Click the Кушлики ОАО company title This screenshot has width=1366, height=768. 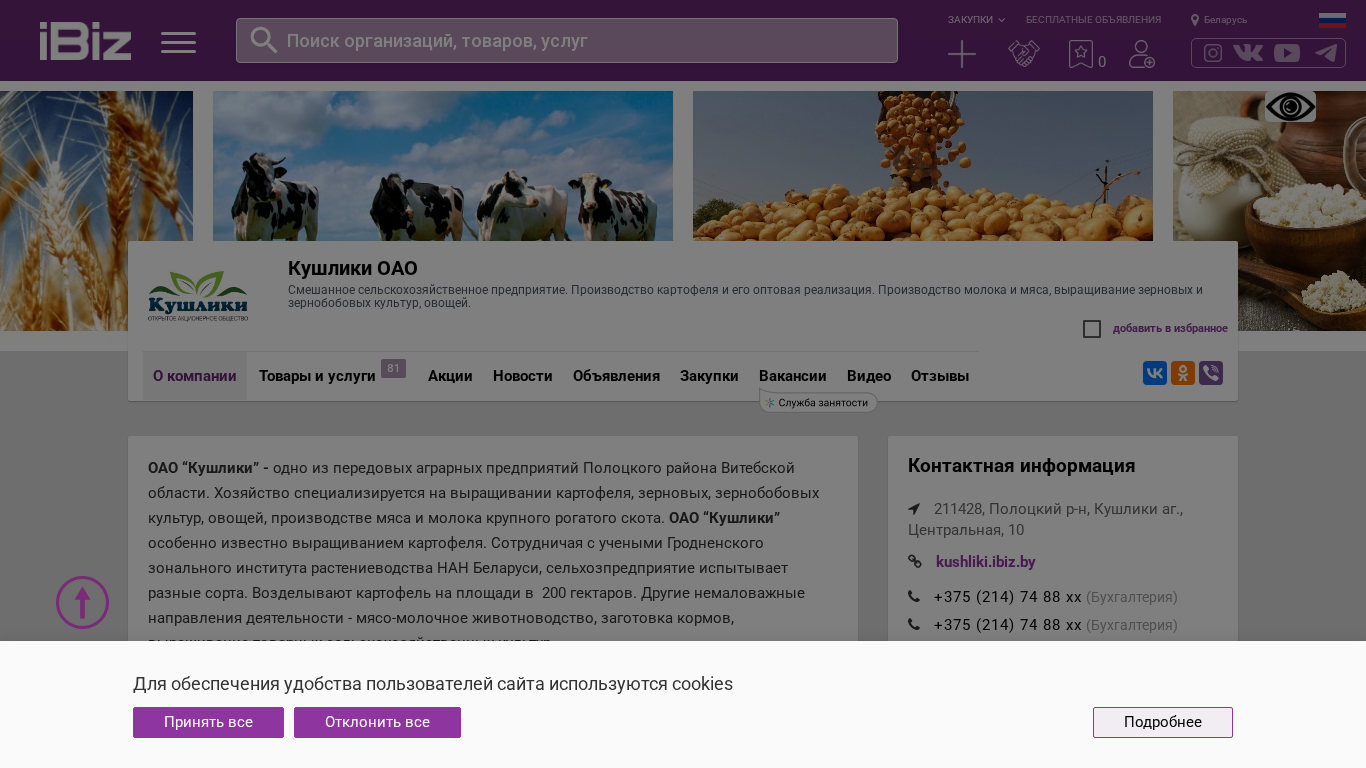(353, 268)
